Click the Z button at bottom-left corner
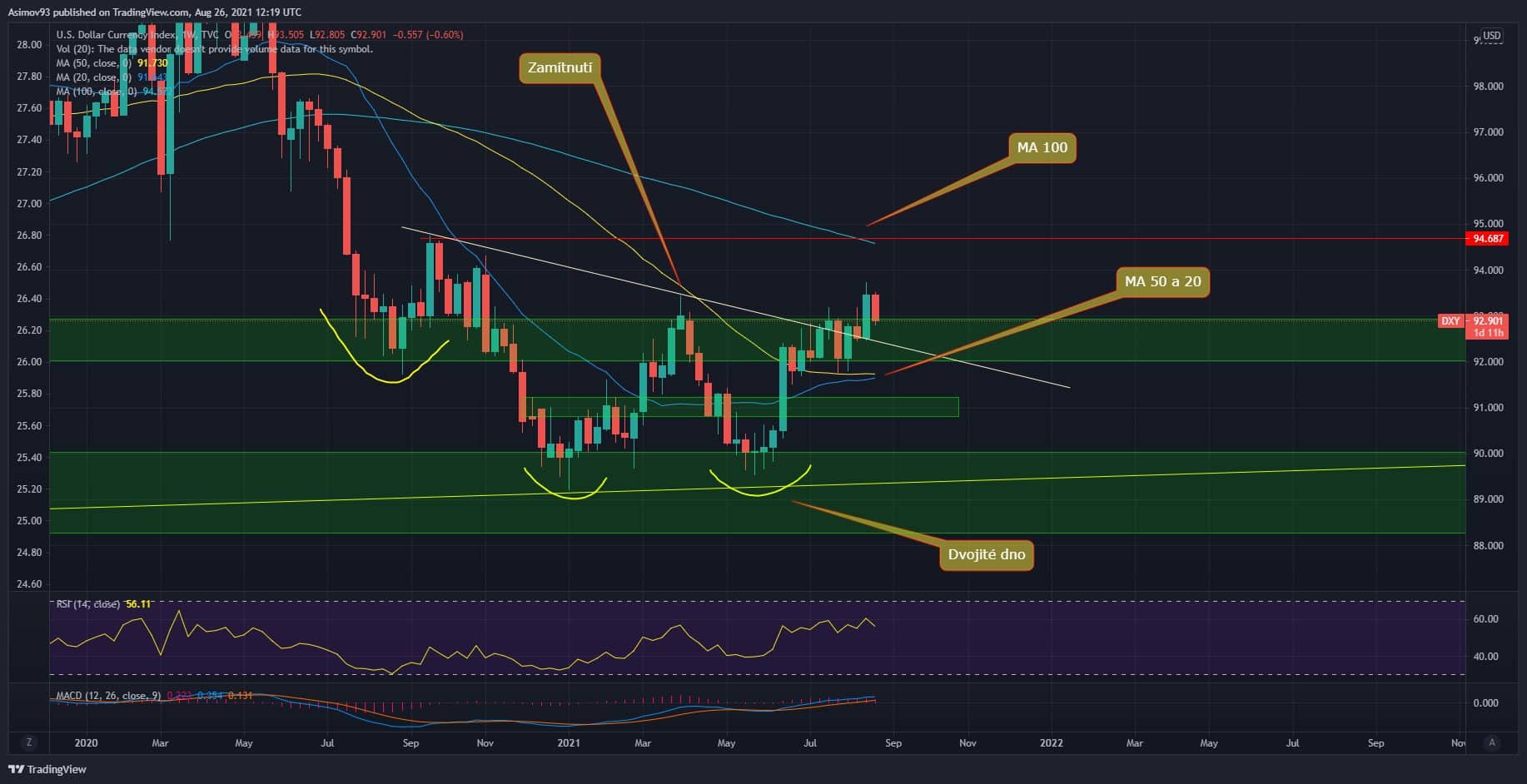 [x=29, y=742]
